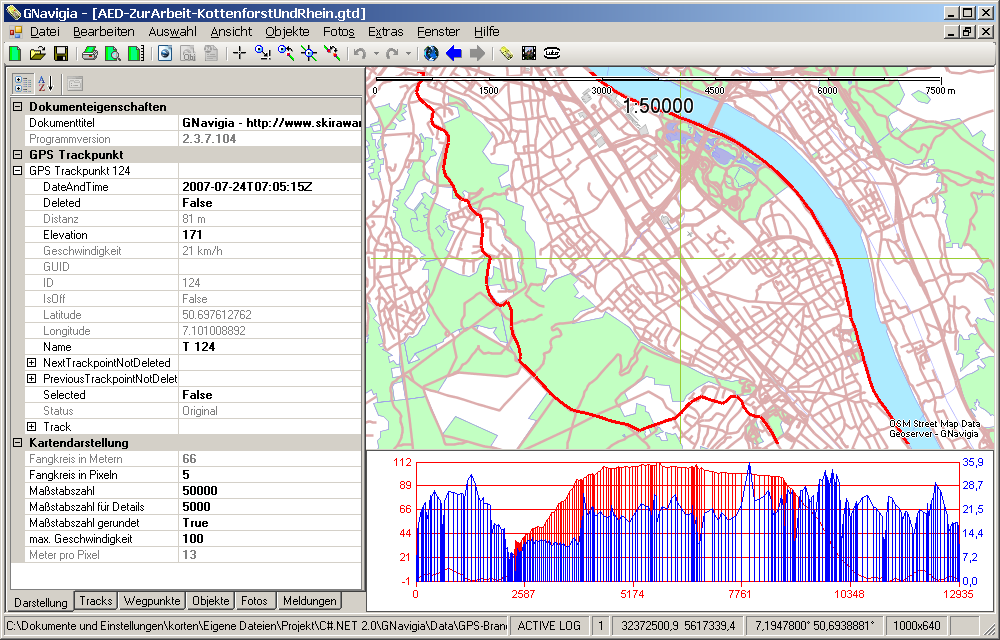Select the Darstellung tab
Viewport: 1000px width, 640px height.
pos(41,602)
